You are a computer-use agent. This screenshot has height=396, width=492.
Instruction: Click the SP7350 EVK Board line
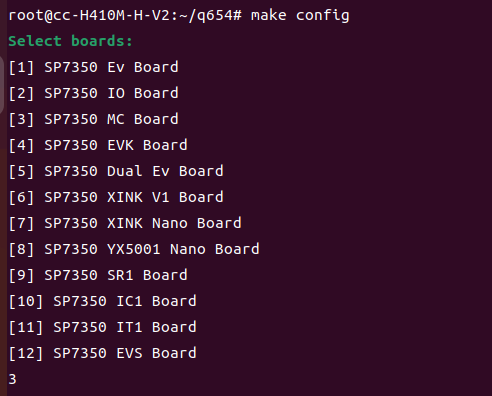coord(98,145)
